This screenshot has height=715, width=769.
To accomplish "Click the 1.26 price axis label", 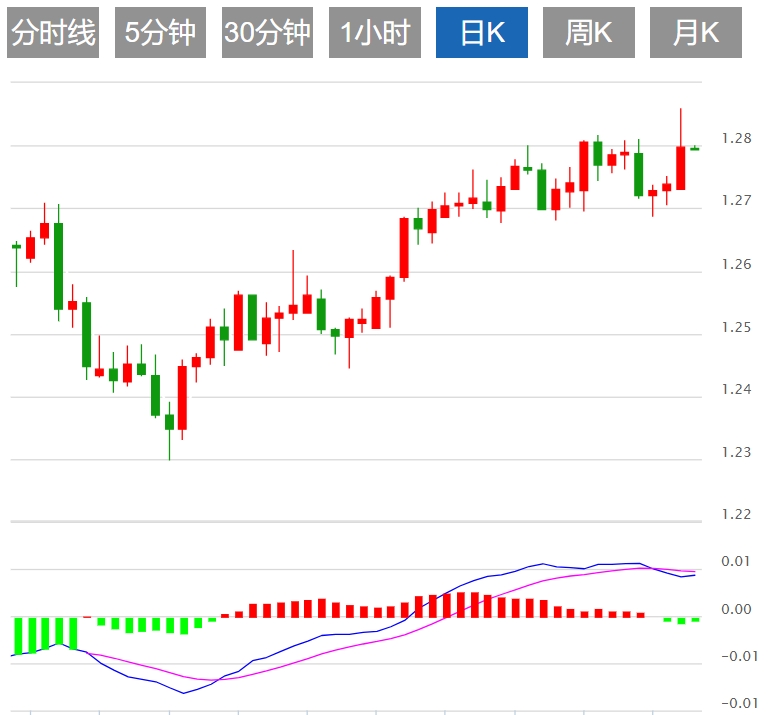I will (736, 264).
